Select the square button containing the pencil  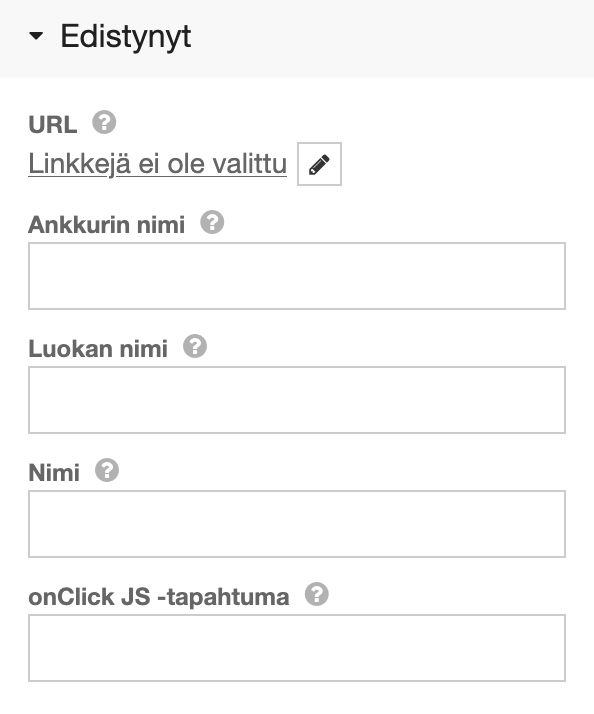tap(319, 164)
